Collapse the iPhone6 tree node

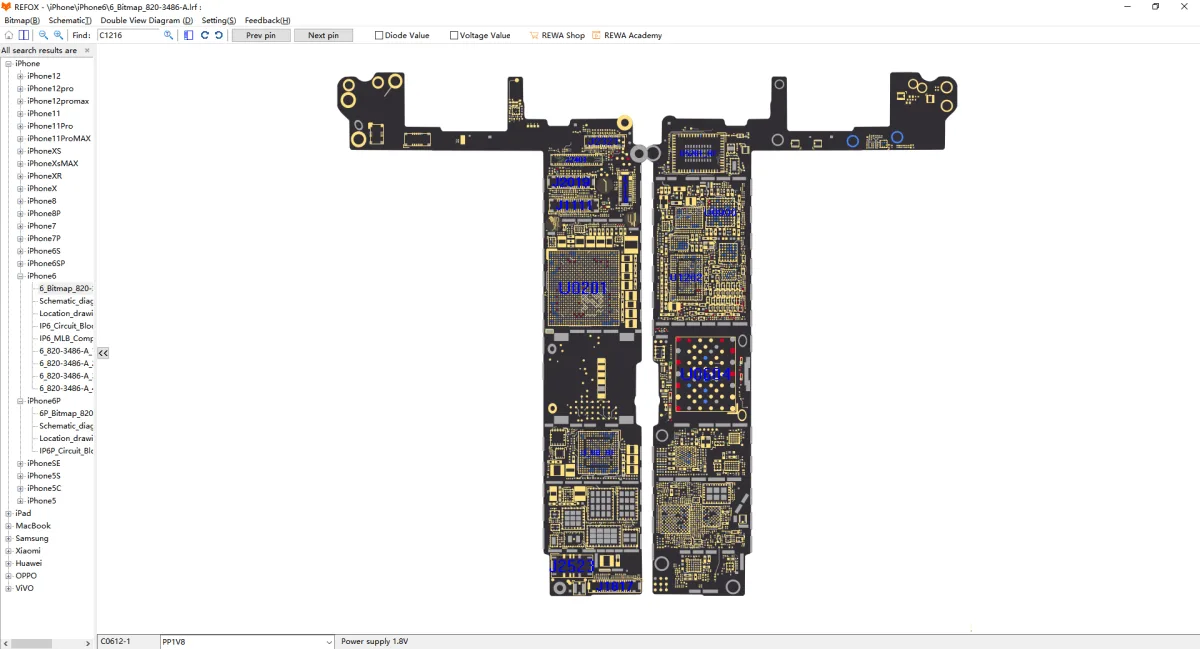(20, 276)
